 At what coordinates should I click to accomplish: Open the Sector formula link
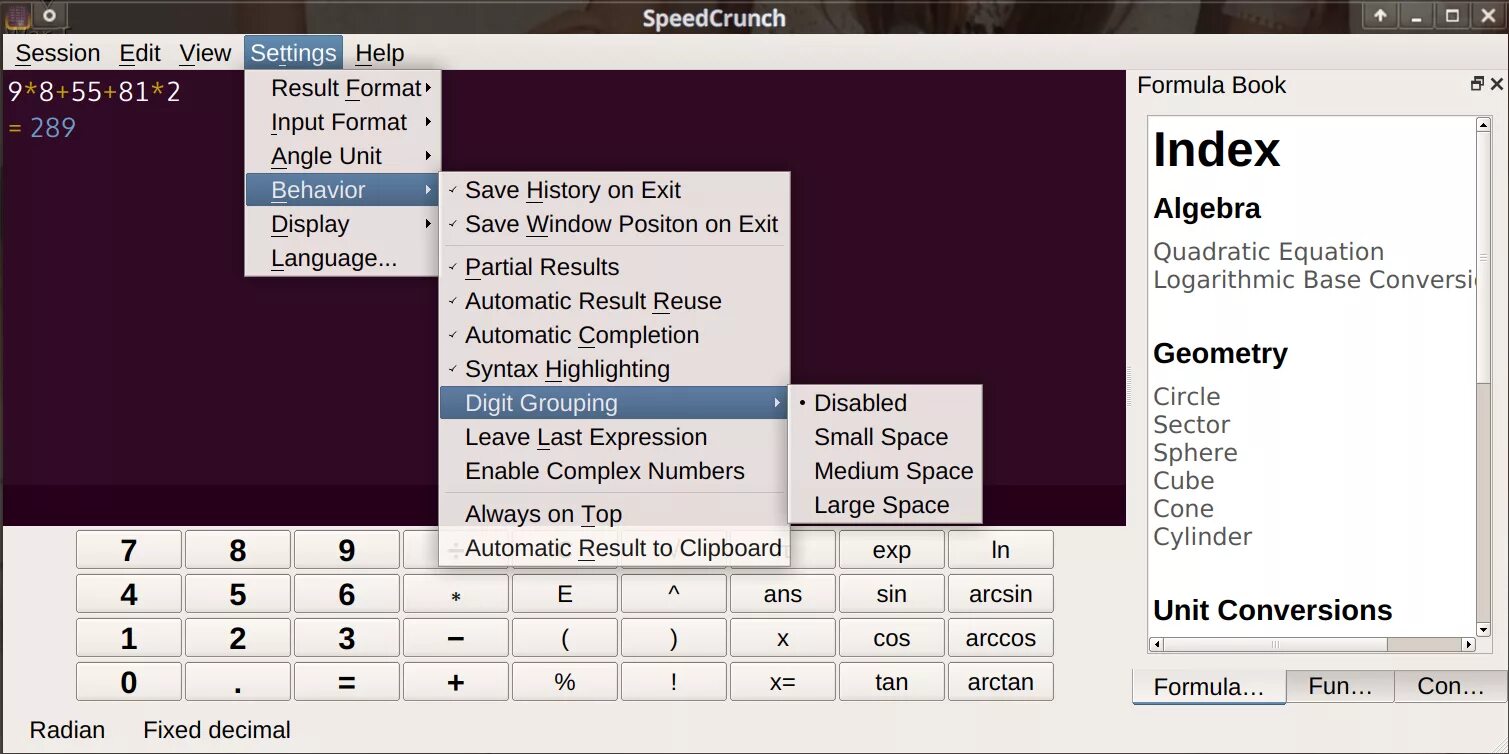[x=1192, y=425]
